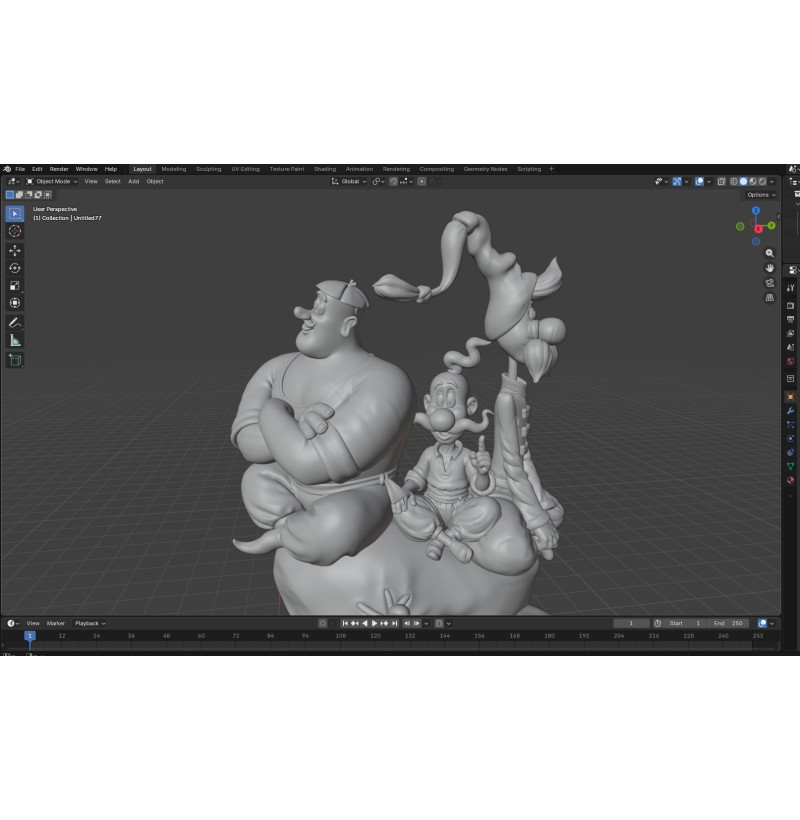Open the Scene properties tab icon

coord(791,347)
